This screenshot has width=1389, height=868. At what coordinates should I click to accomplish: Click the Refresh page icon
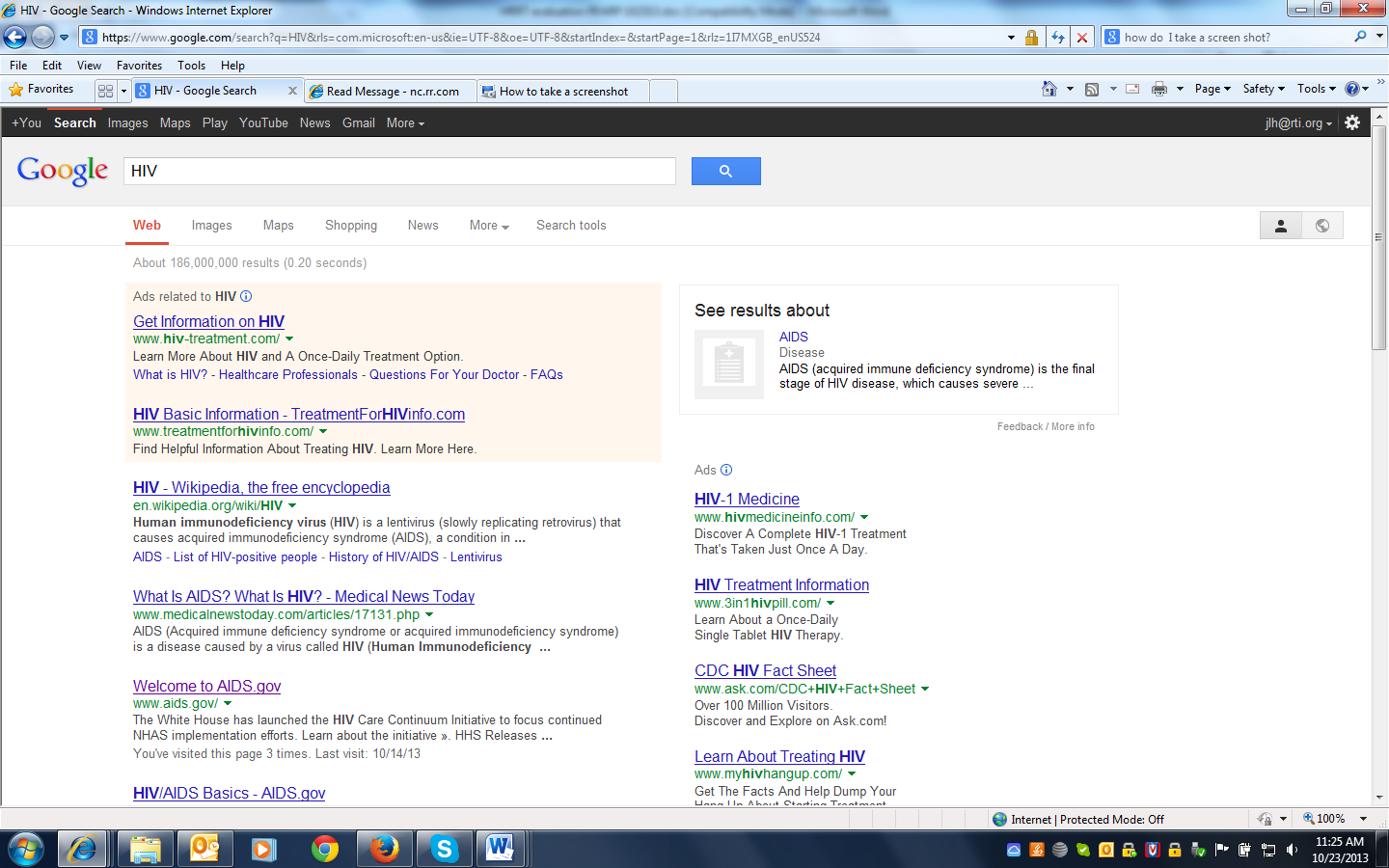tap(1058, 38)
